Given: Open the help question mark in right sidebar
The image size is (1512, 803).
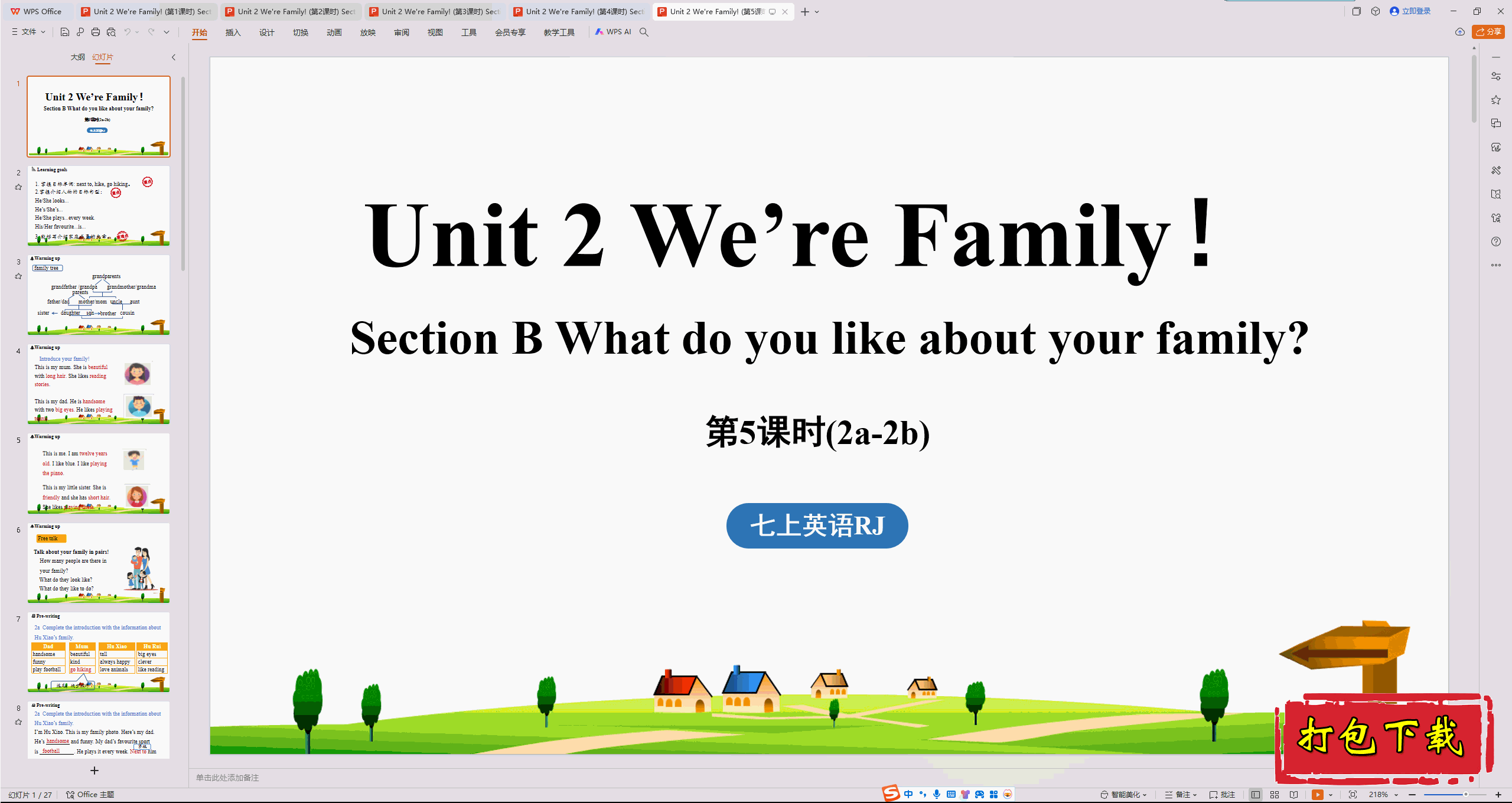Looking at the screenshot, I should pyautogui.click(x=1496, y=241).
